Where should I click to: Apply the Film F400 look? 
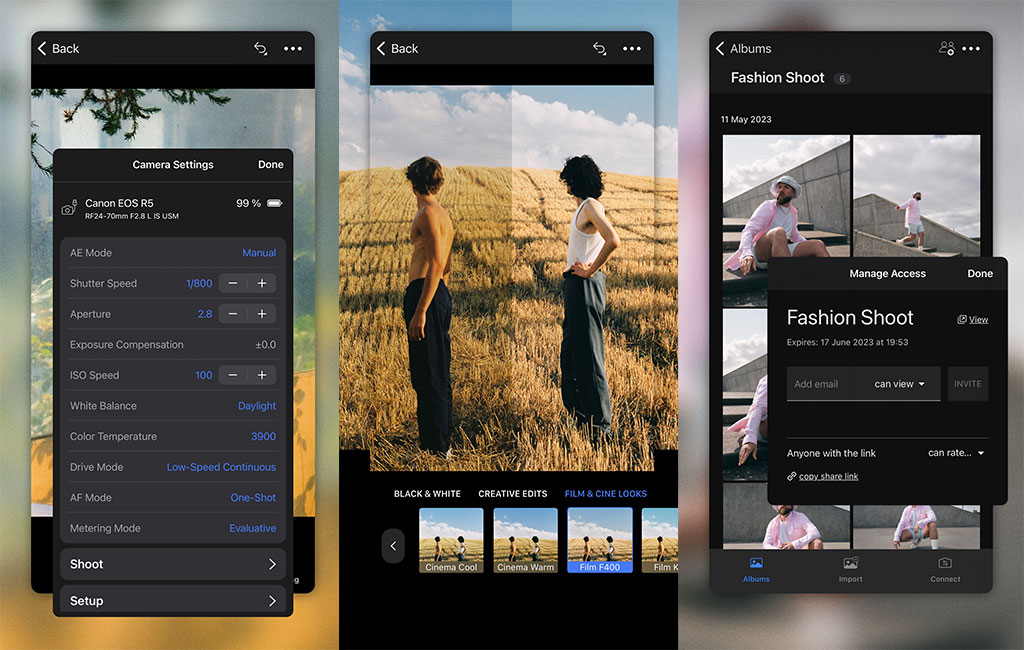point(600,541)
